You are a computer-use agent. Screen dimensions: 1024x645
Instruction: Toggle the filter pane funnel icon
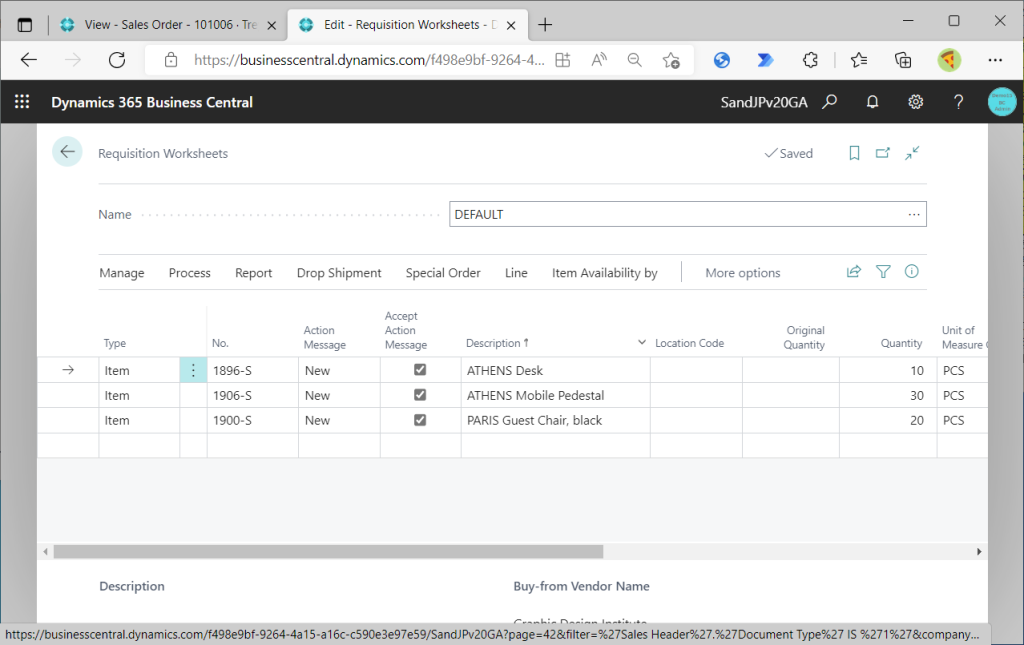(x=883, y=272)
